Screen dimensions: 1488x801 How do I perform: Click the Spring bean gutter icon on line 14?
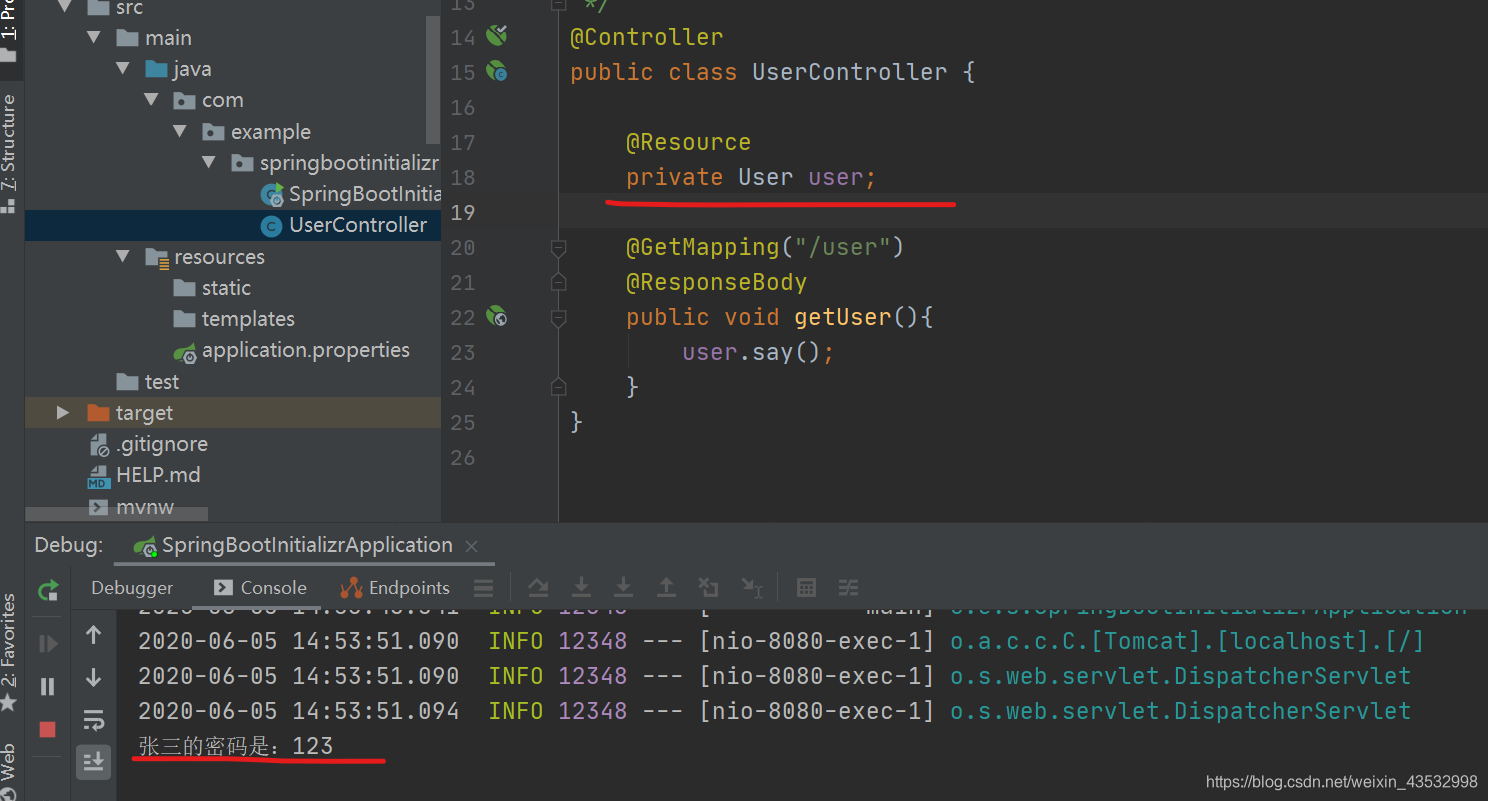[497, 37]
